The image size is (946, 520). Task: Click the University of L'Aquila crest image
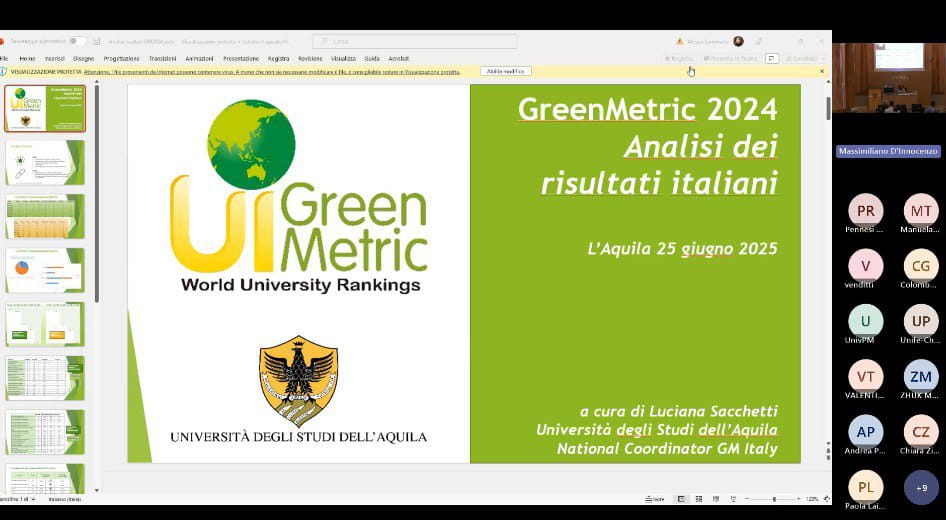coord(299,380)
